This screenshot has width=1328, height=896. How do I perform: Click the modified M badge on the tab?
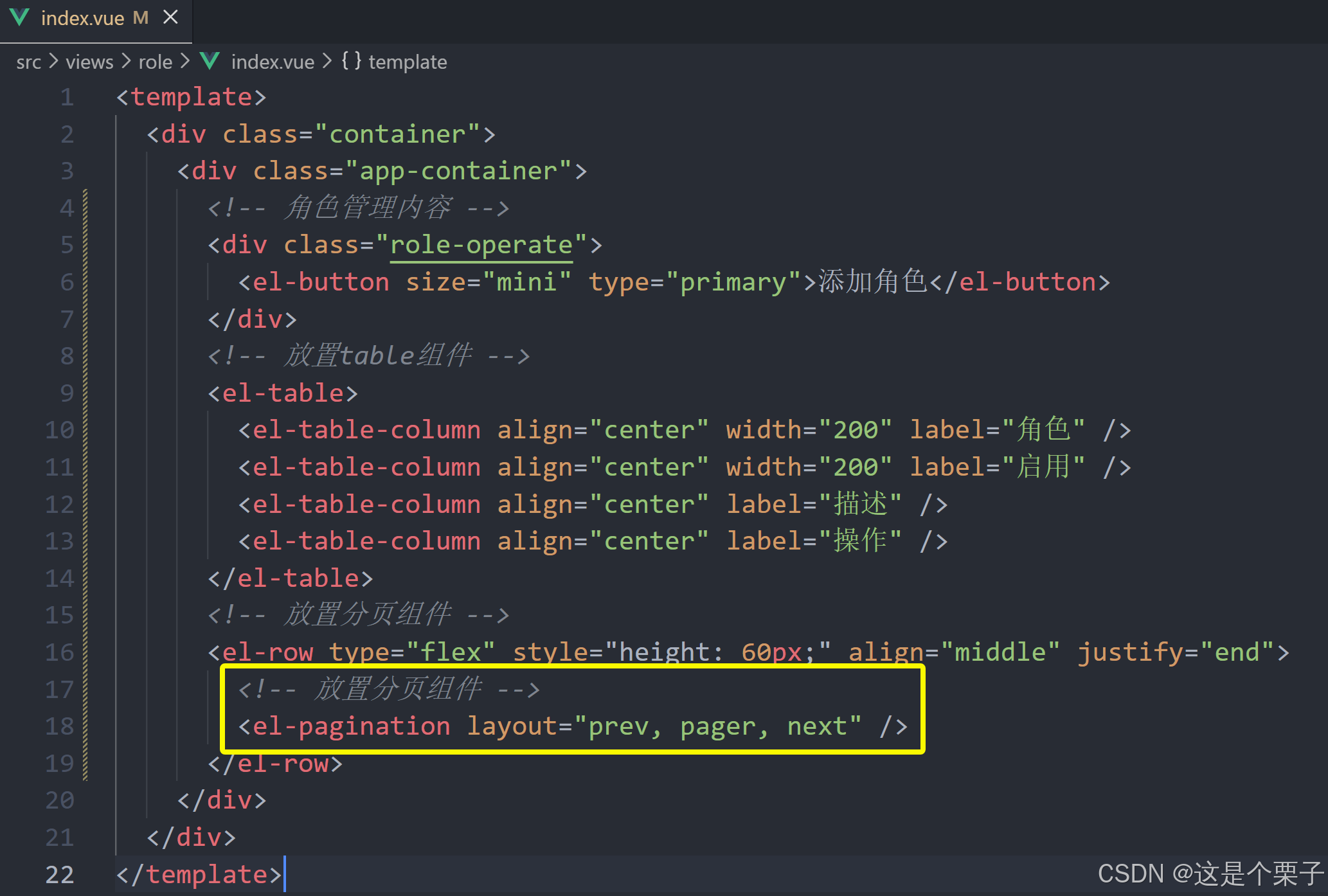click(141, 18)
